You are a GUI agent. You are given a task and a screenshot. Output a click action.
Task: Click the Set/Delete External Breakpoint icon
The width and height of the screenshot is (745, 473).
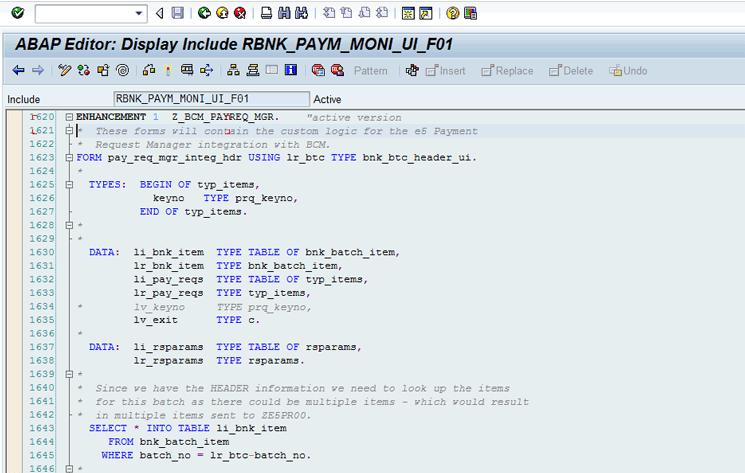337,71
